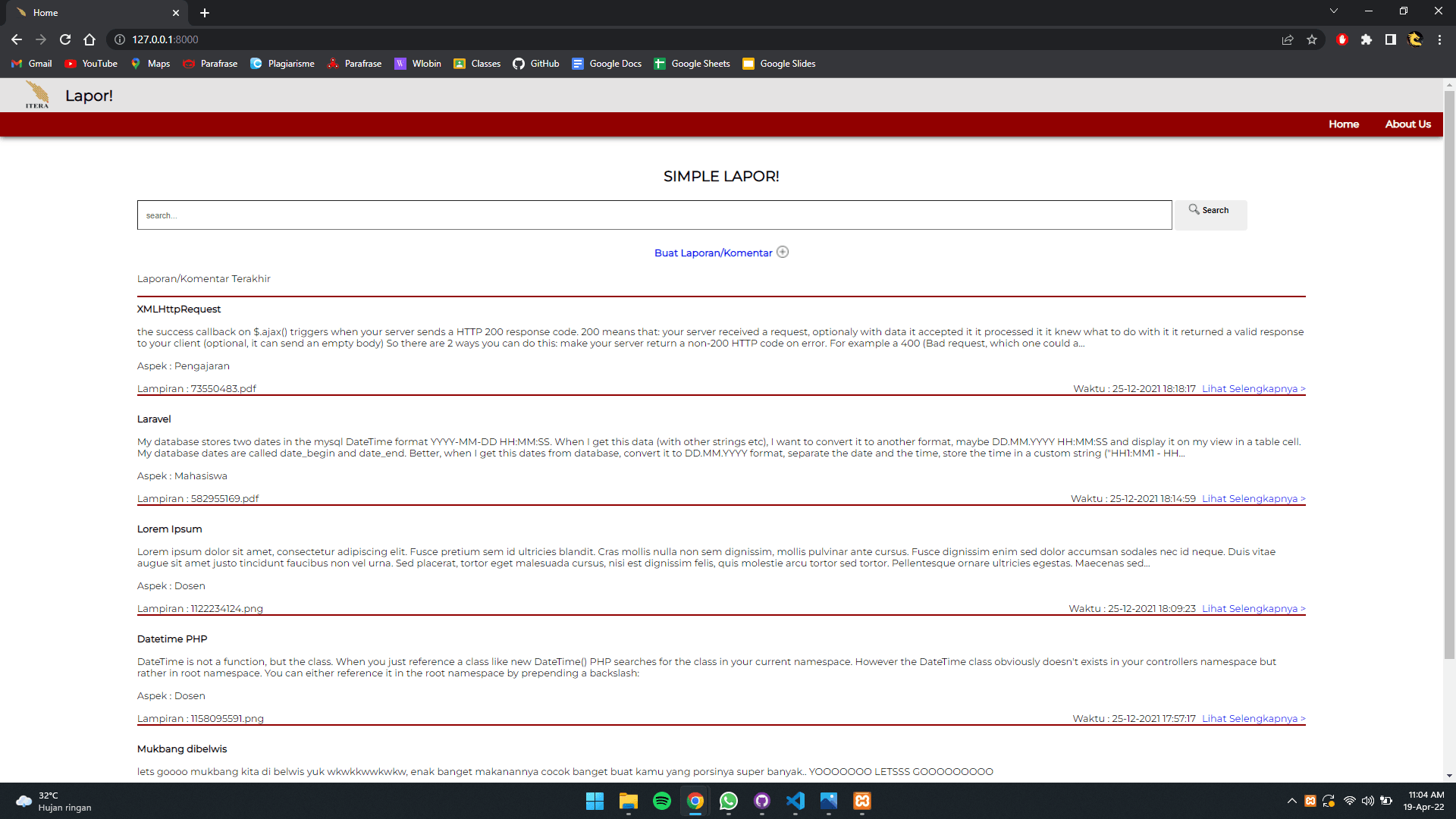Open Chrome three-dot menu
The height and width of the screenshot is (819, 1456).
[1439, 39]
